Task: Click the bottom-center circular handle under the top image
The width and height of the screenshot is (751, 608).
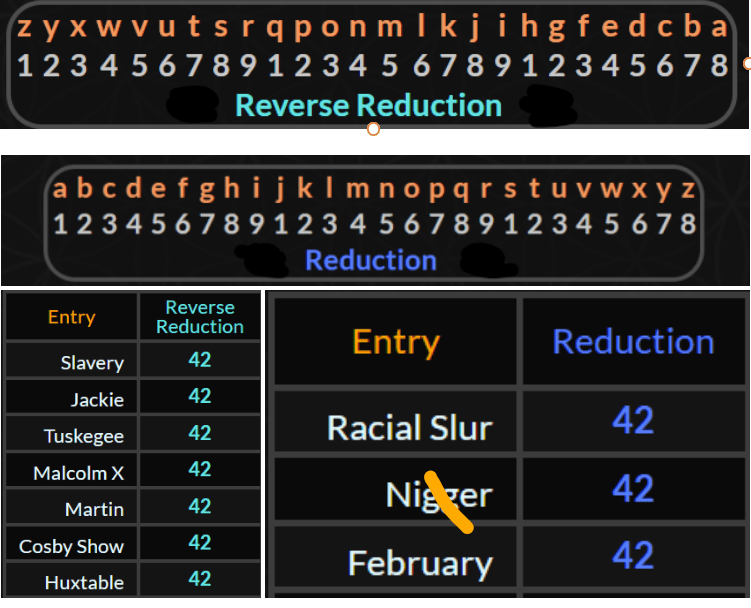Action: (373, 129)
